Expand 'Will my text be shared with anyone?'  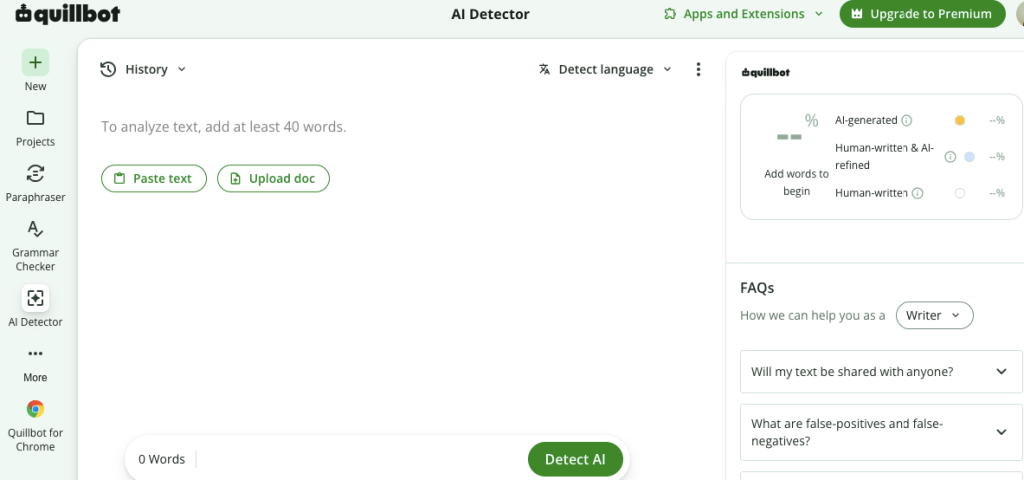click(881, 372)
